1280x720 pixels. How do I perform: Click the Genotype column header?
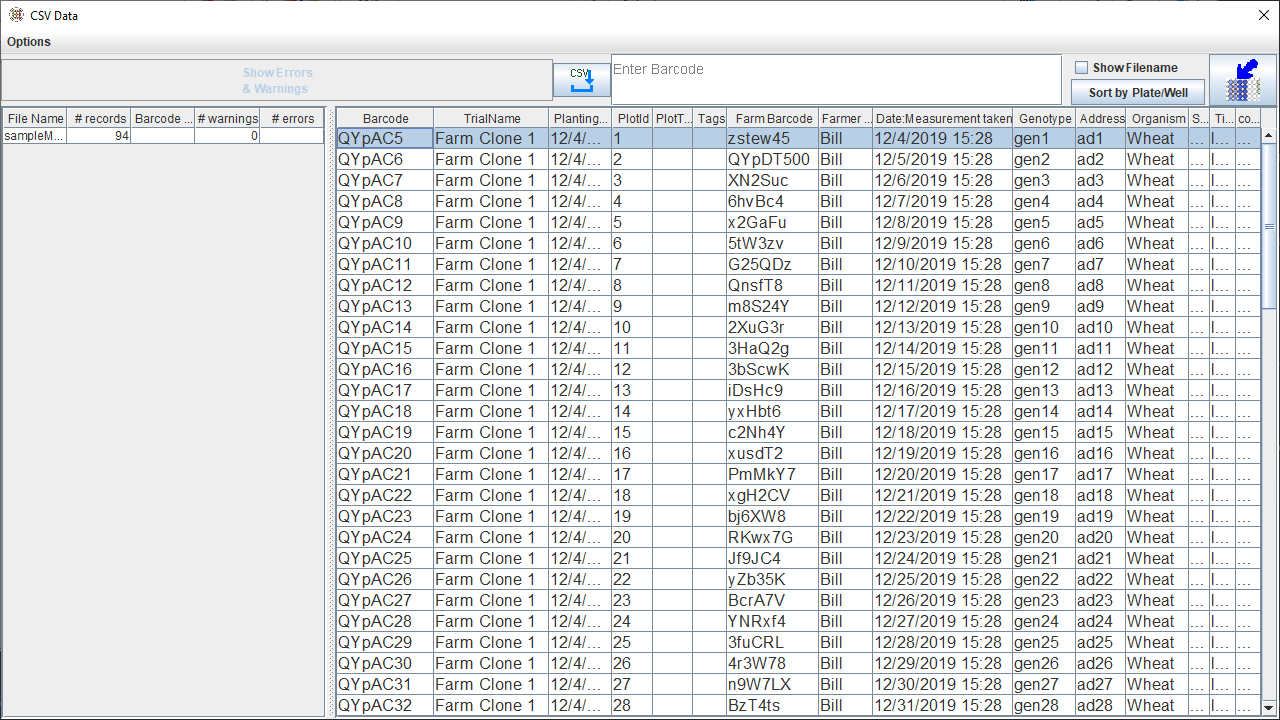point(1044,118)
